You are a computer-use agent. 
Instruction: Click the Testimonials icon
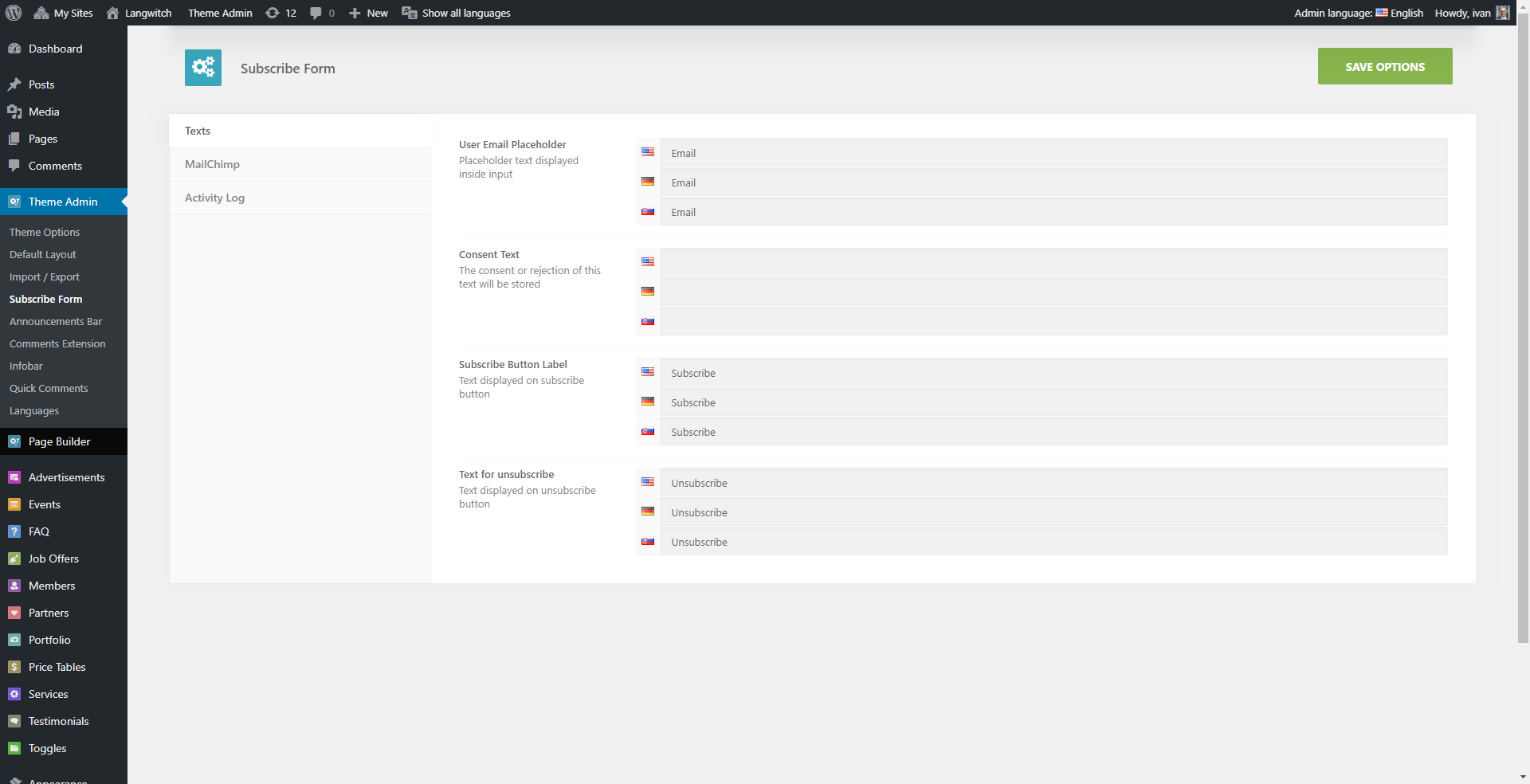14,721
